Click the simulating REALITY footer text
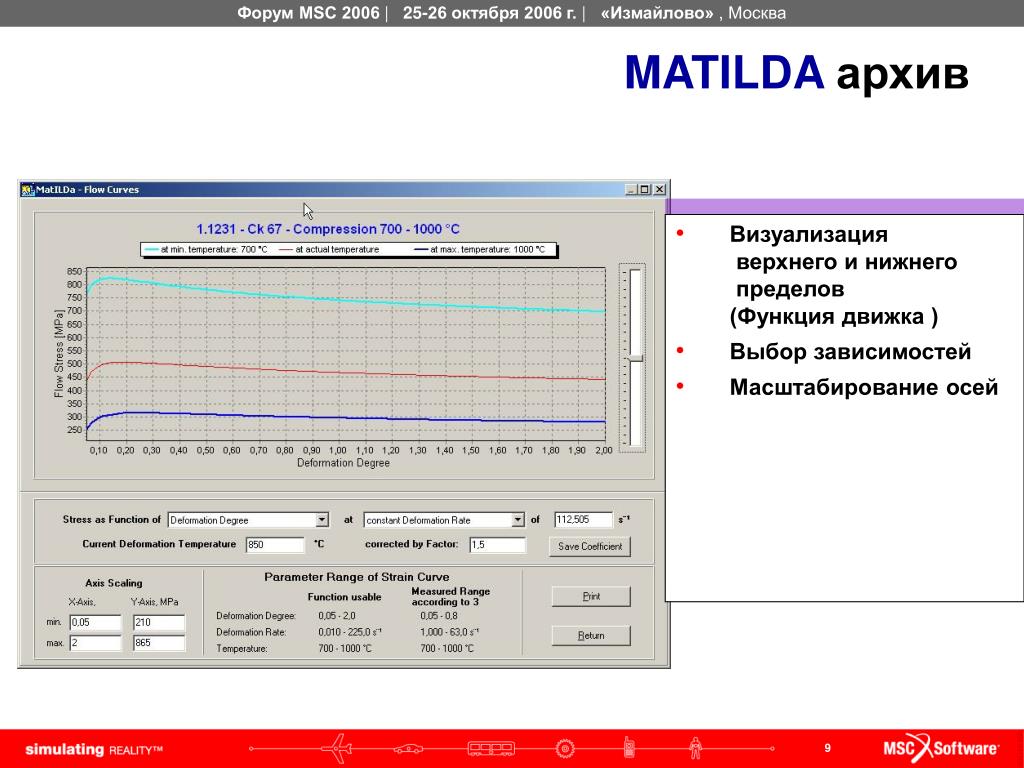Screen dimensions: 1024x768 [93, 750]
